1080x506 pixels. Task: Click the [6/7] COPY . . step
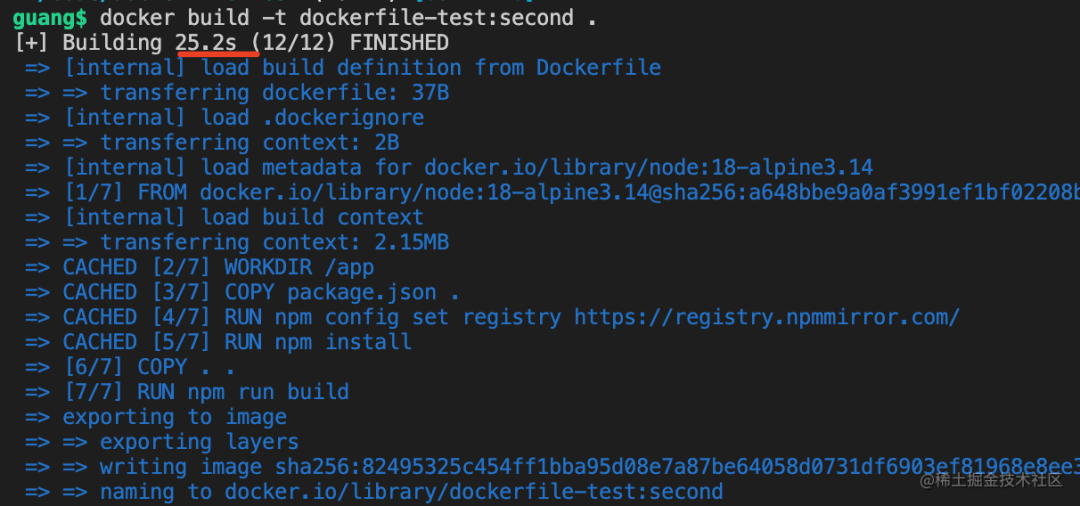pyautogui.click(x=149, y=367)
